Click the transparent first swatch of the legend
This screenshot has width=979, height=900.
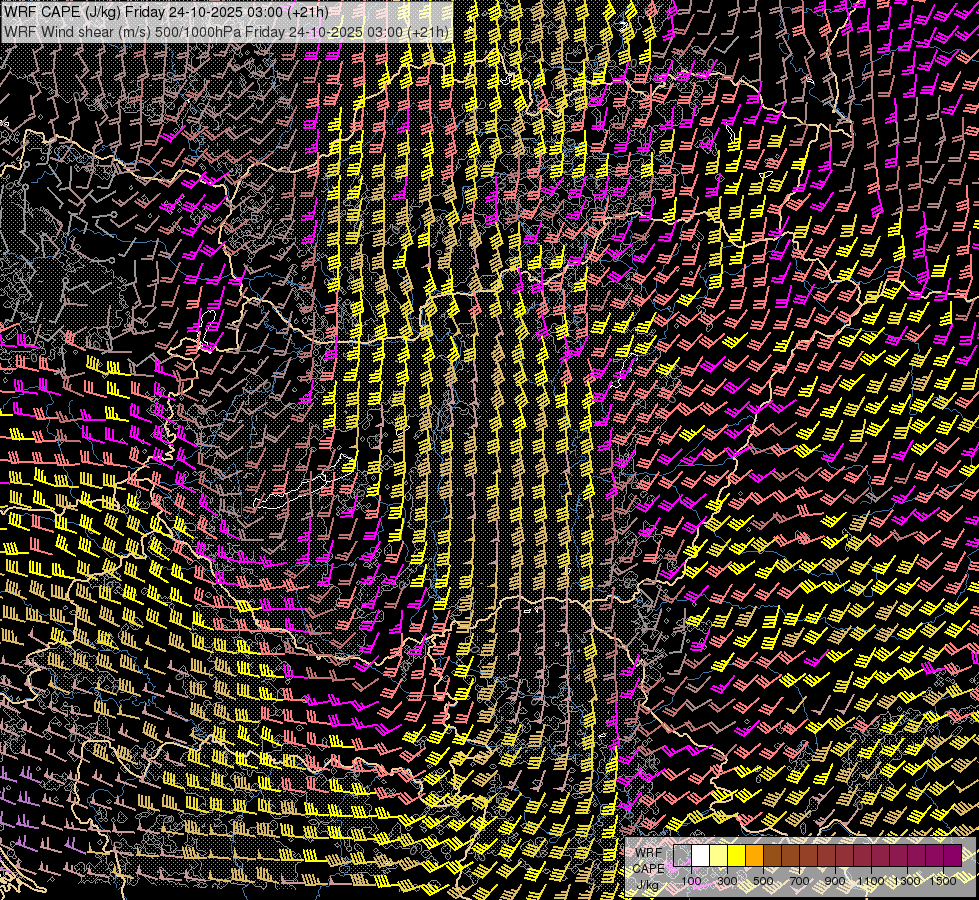(x=682, y=855)
